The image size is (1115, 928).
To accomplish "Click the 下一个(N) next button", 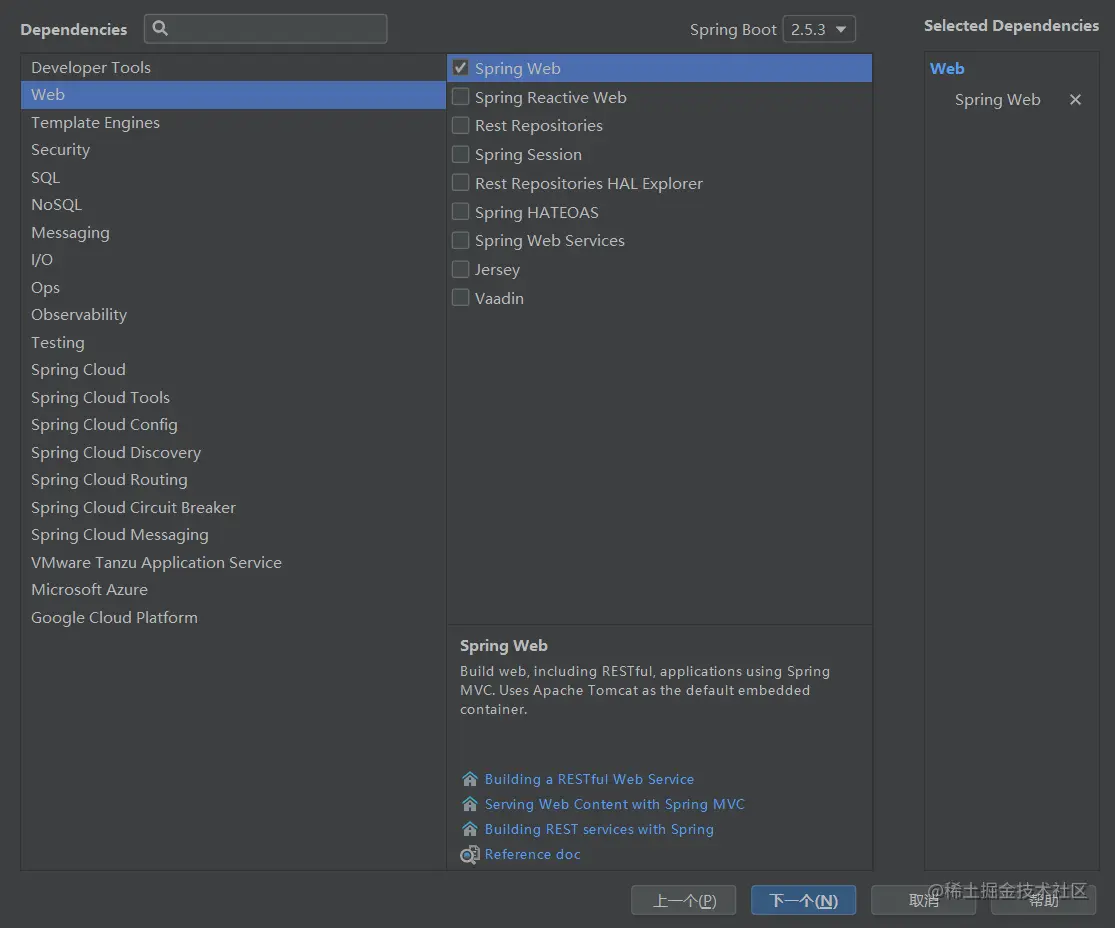I will pos(804,900).
